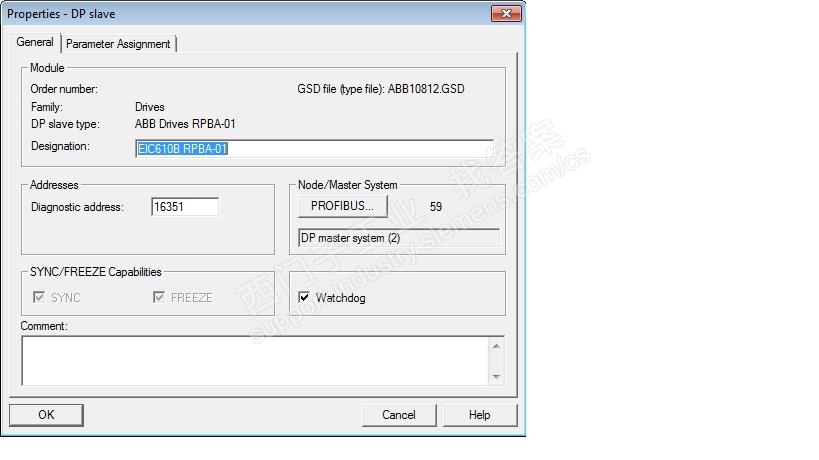The width and height of the screenshot is (819, 460).
Task: Select the General tab
Action: pyautogui.click(x=35, y=42)
